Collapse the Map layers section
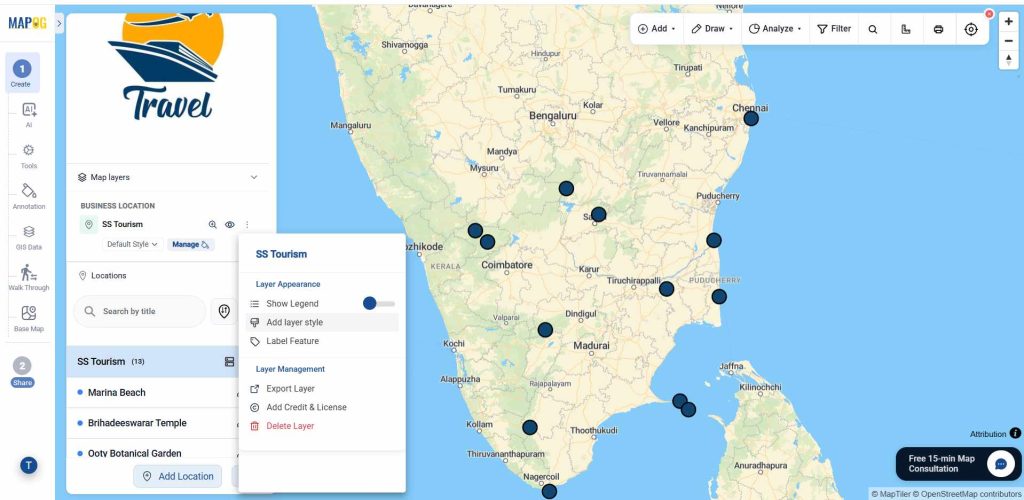 click(254, 178)
